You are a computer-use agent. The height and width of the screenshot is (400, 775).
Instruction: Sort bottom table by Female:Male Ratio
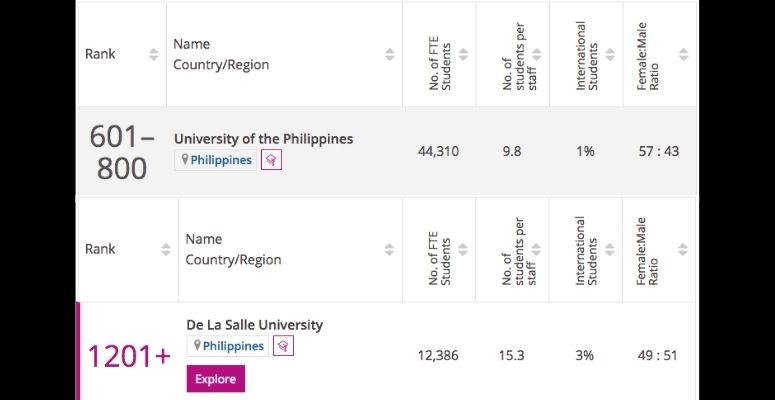tap(683, 249)
